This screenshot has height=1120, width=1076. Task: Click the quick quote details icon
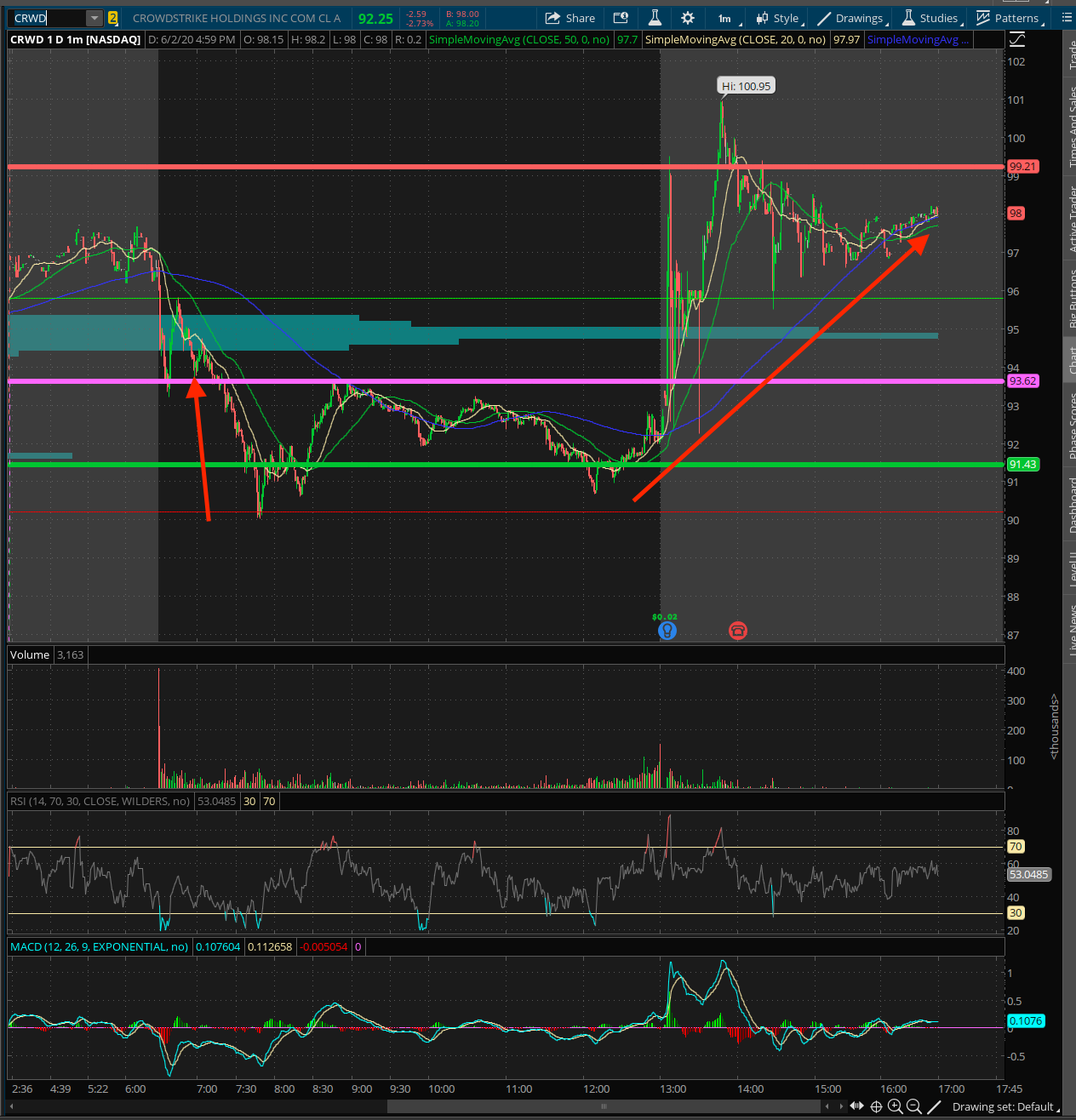pos(621,18)
